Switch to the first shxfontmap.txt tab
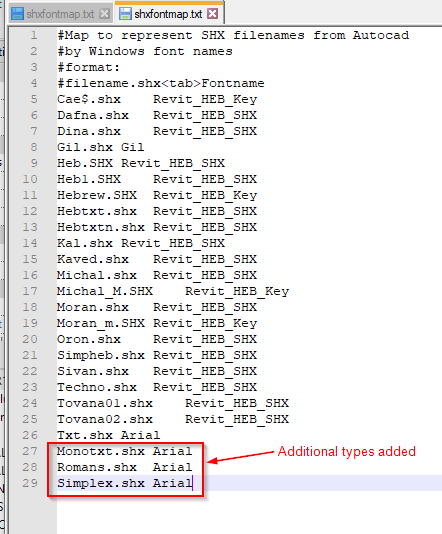 click(60, 14)
